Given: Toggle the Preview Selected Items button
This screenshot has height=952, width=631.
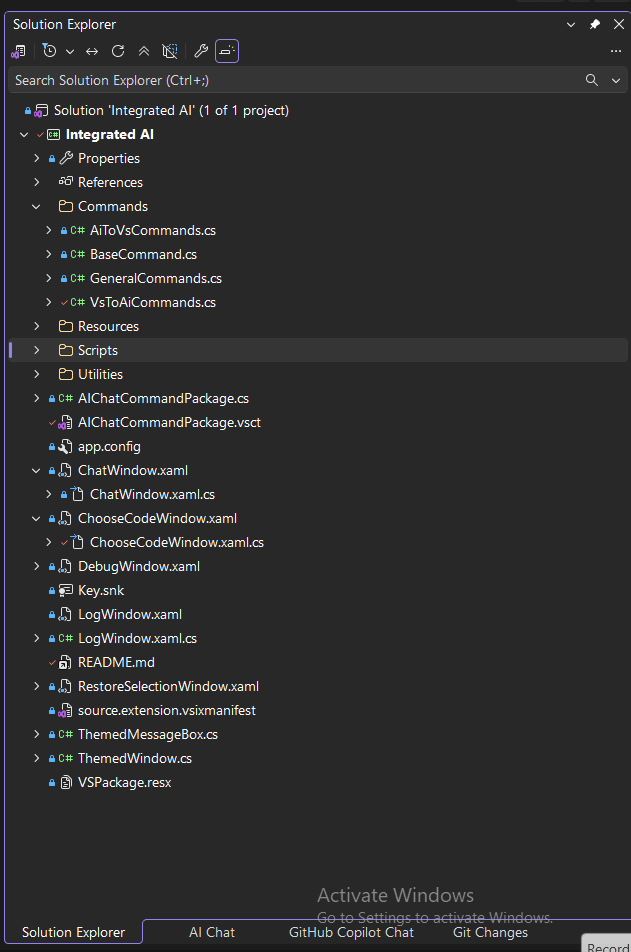Looking at the screenshot, I should 227,52.
